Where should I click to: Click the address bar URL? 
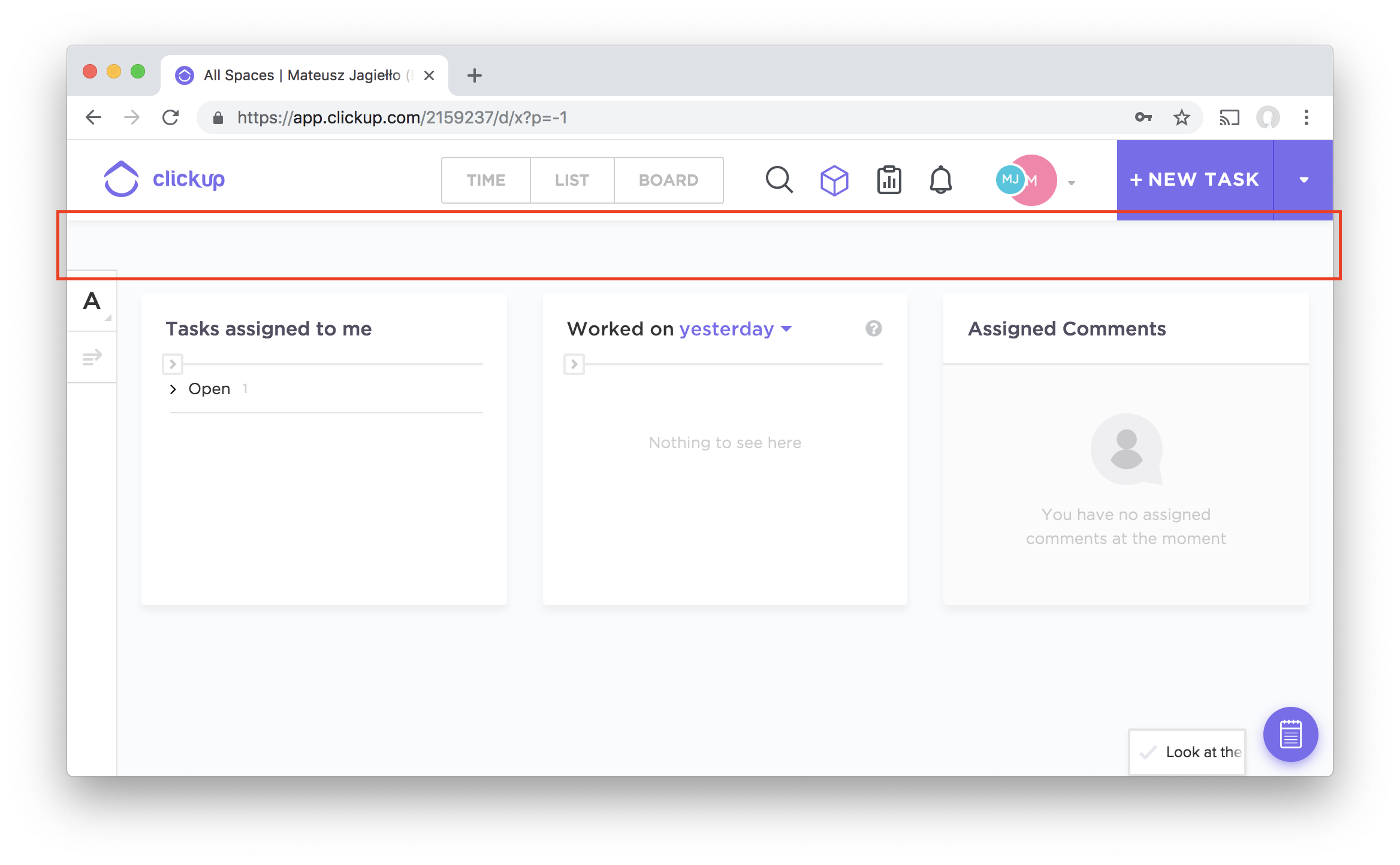tap(402, 117)
